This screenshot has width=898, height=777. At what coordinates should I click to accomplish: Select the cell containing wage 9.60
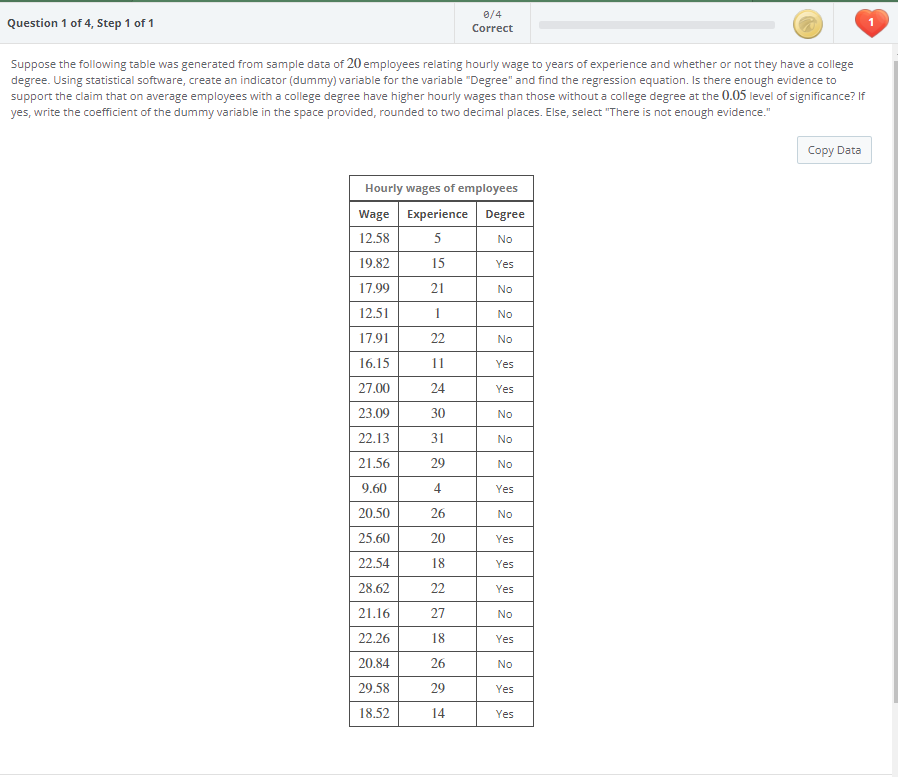click(373, 488)
